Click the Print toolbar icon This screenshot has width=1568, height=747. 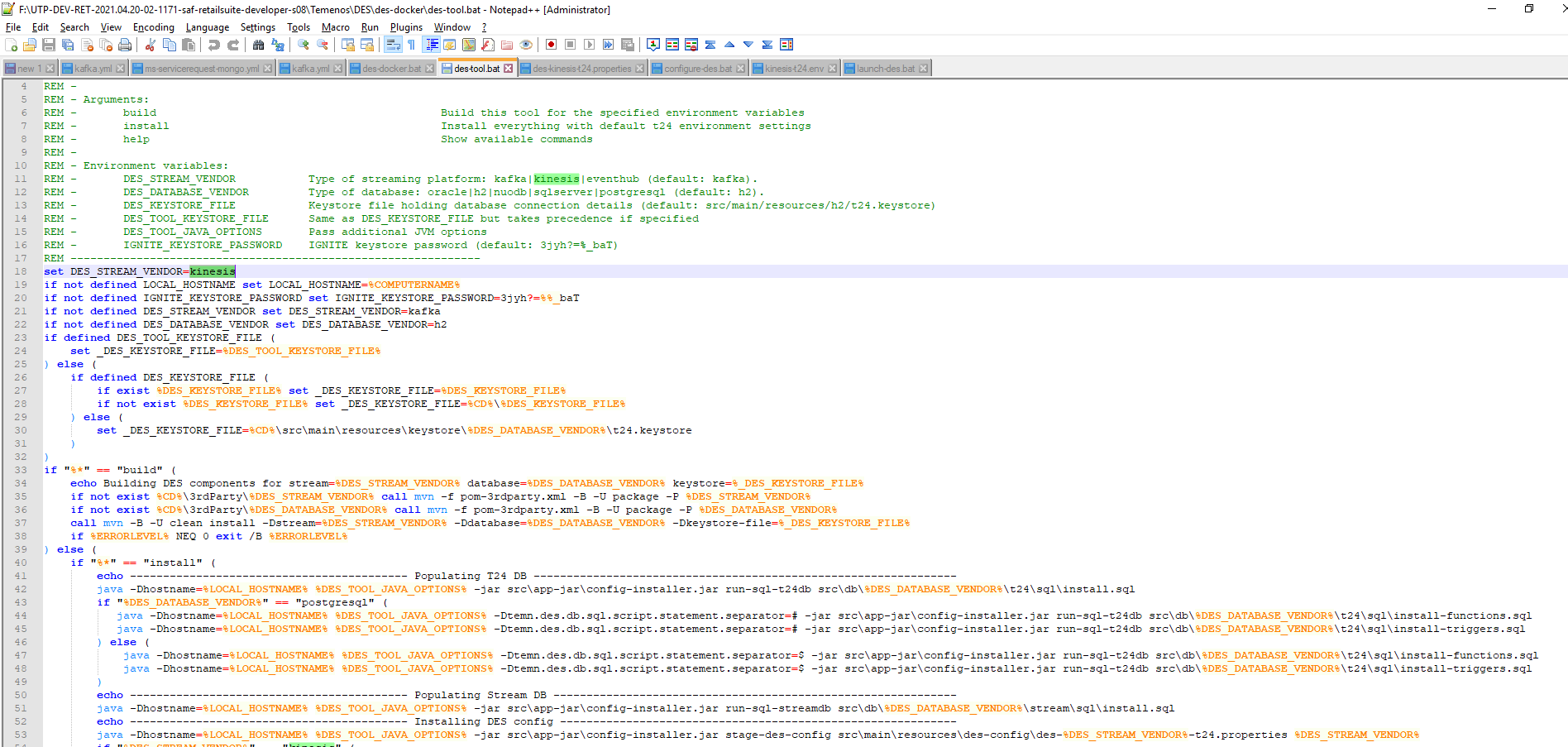click(x=125, y=45)
